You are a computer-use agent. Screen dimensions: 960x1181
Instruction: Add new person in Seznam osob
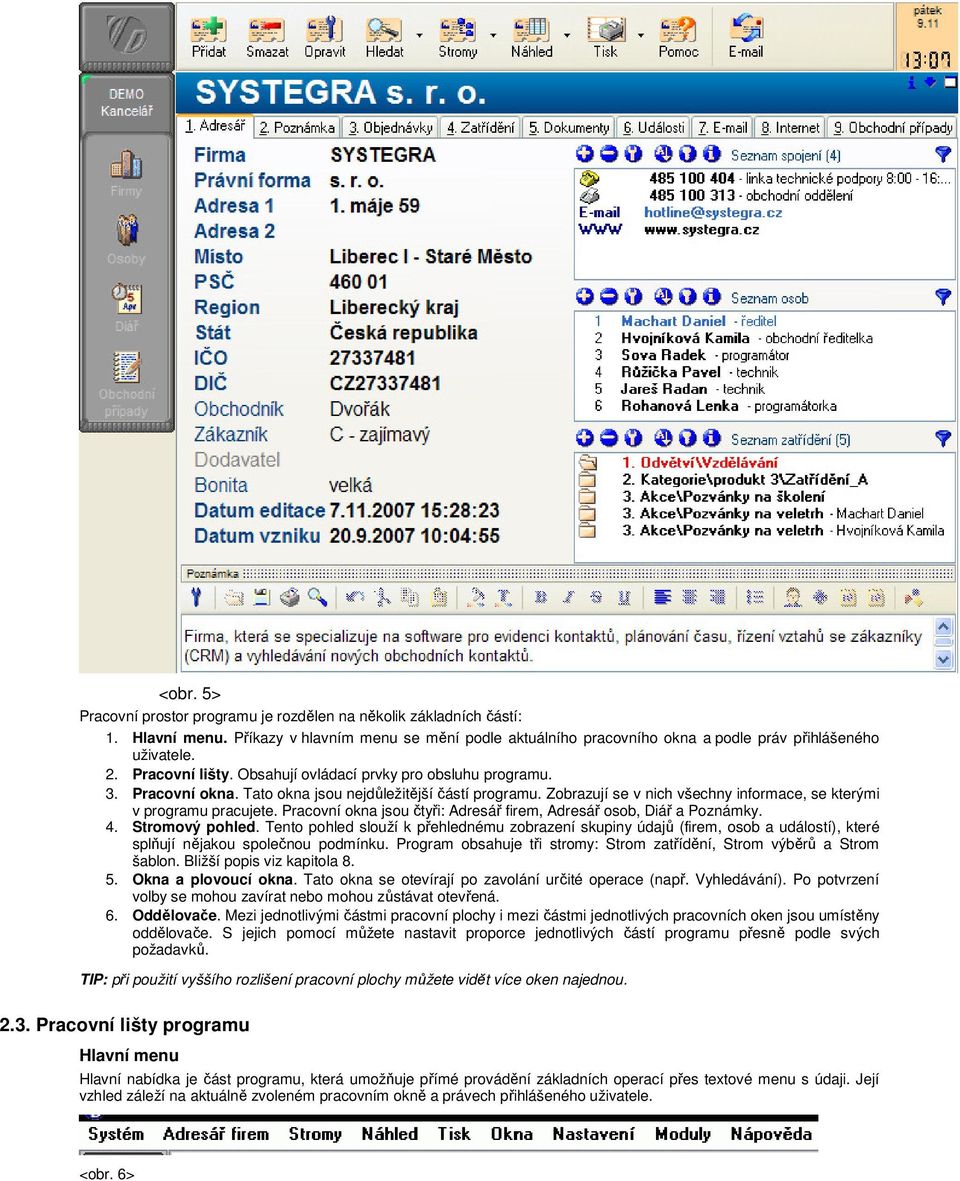(x=584, y=297)
